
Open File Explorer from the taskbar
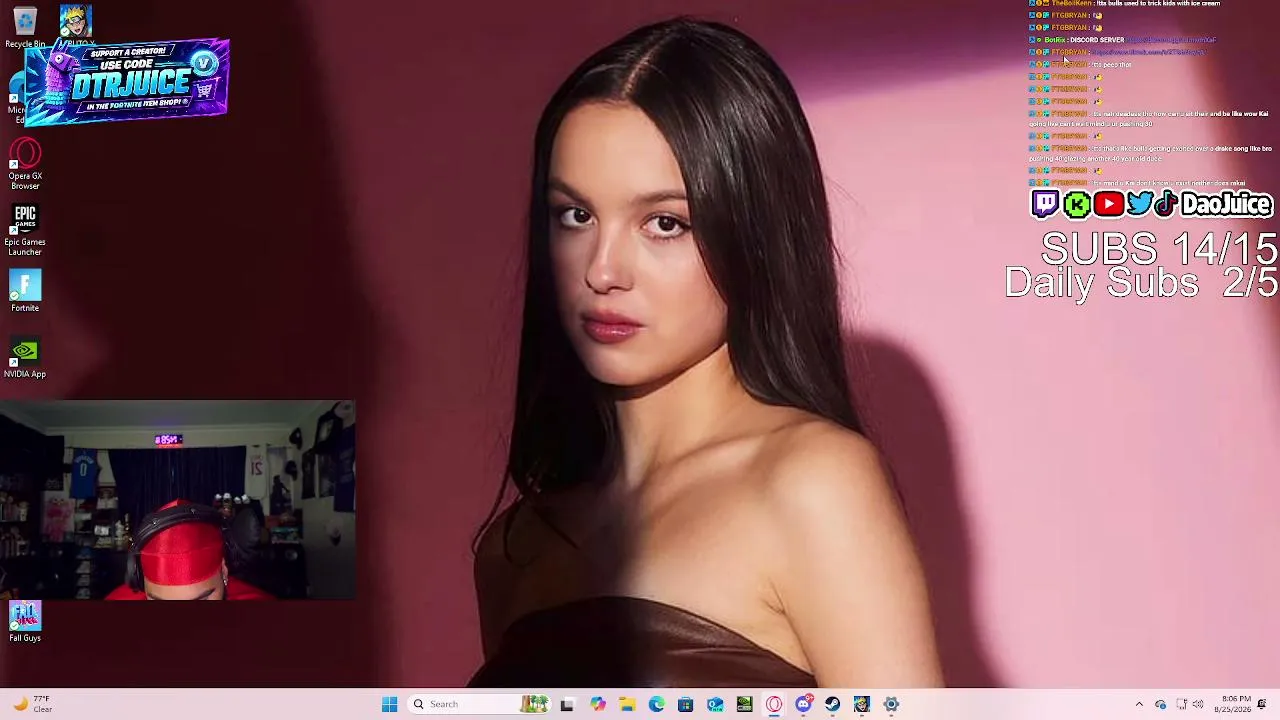click(x=627, y=704)
